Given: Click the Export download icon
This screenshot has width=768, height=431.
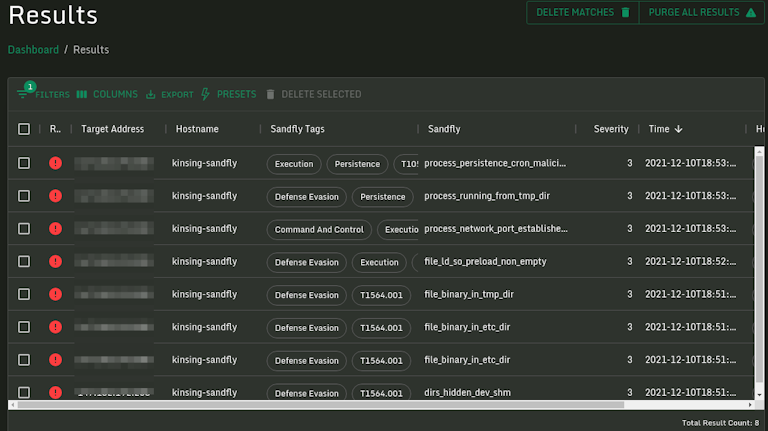Looking at the screenshot, I should tap(151, 94).
